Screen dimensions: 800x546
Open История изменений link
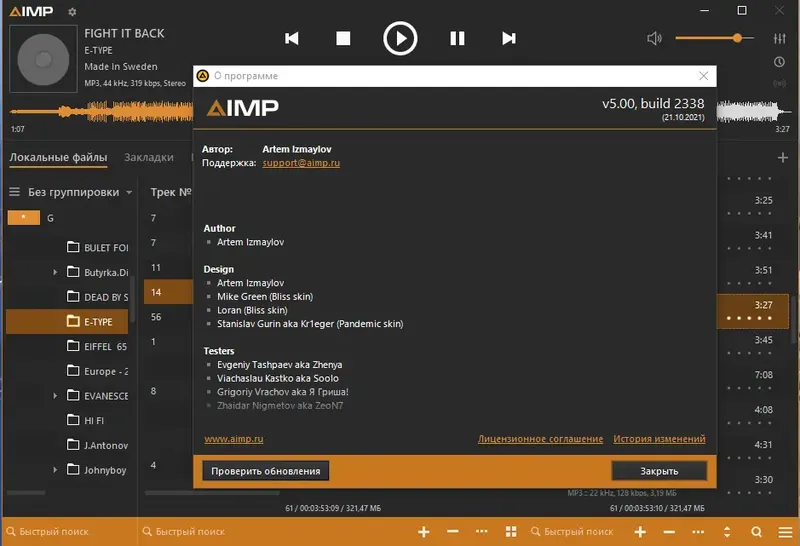[659, 439]
